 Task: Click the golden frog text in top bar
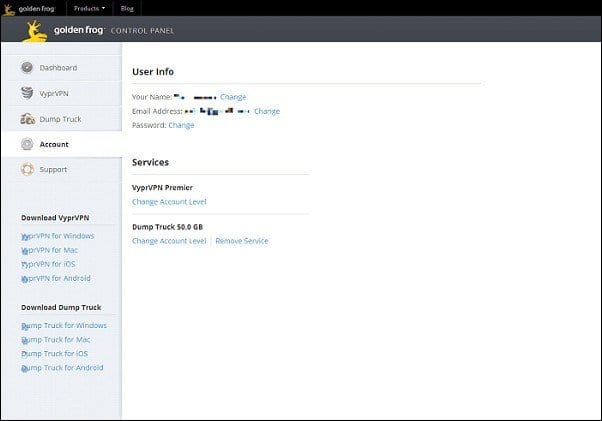(36, 8)
